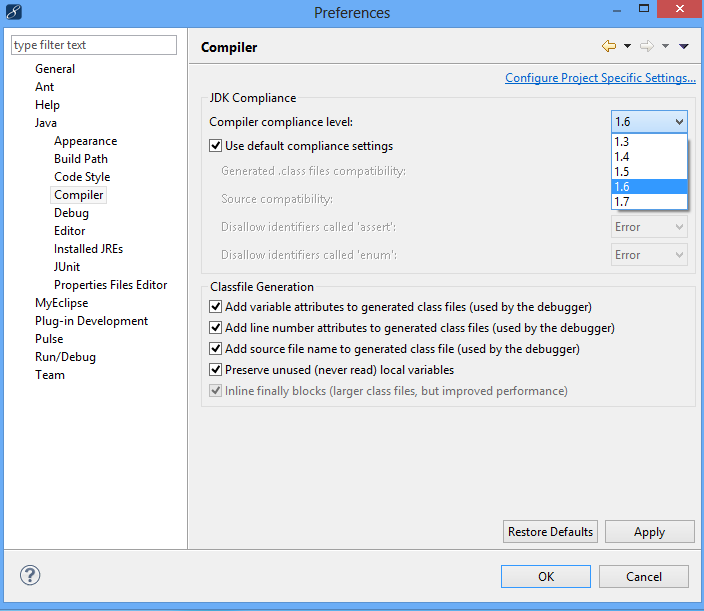Open Build Path preferences
This screenshot has height=611, width=704.
(81, 159)
